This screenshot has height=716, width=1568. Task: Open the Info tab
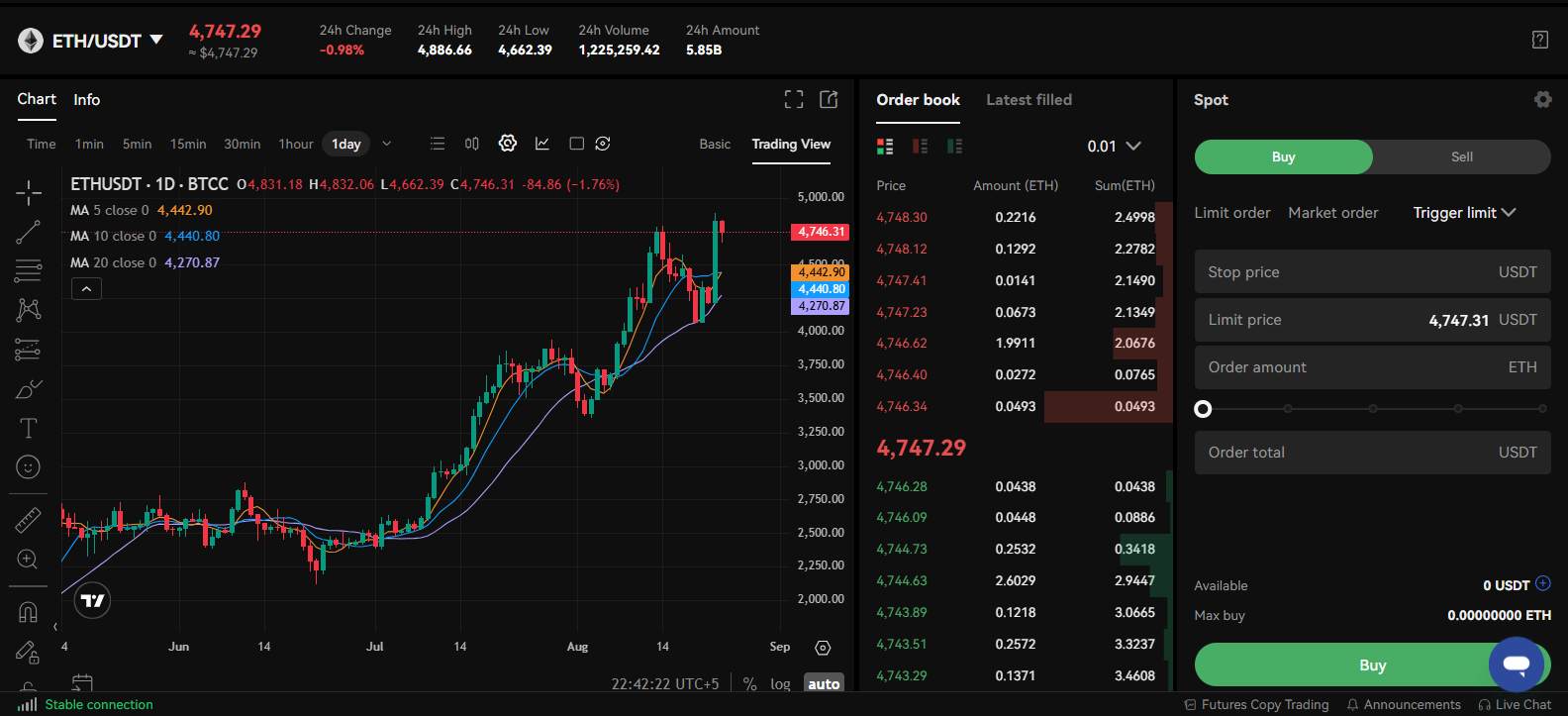(x=86, y=100)
